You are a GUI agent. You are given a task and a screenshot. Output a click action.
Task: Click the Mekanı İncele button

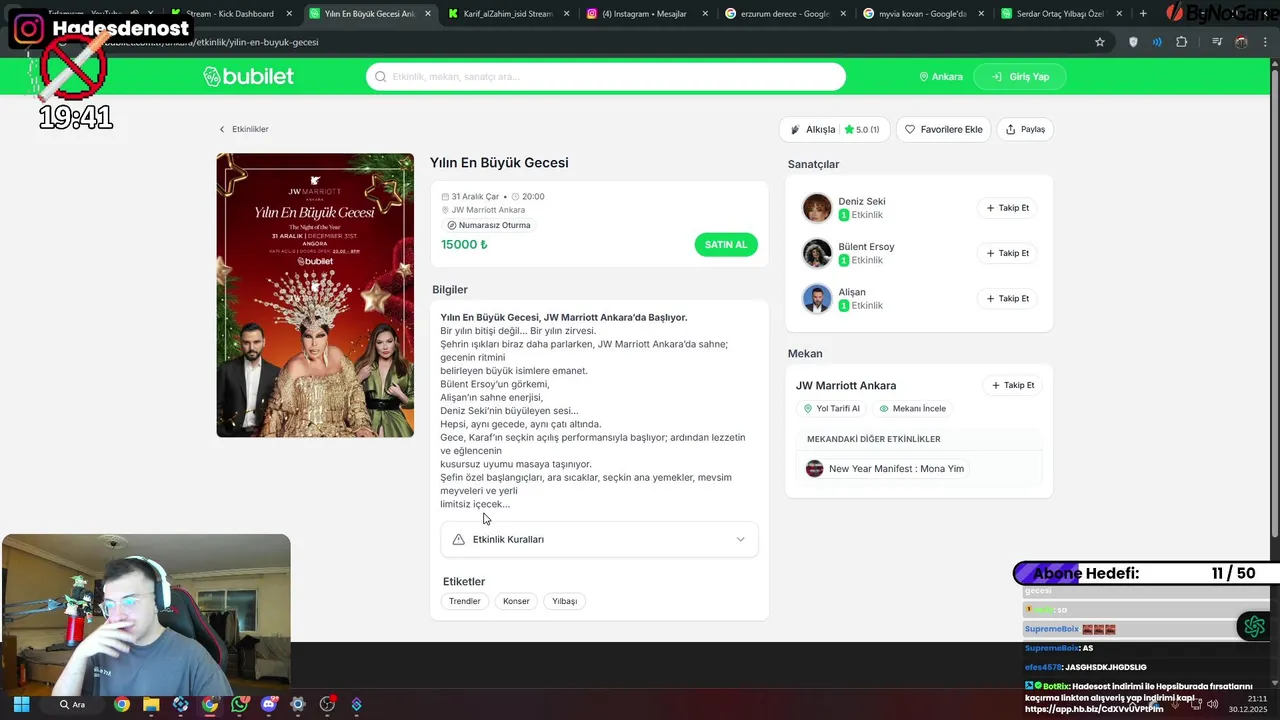tap(912, 408)
